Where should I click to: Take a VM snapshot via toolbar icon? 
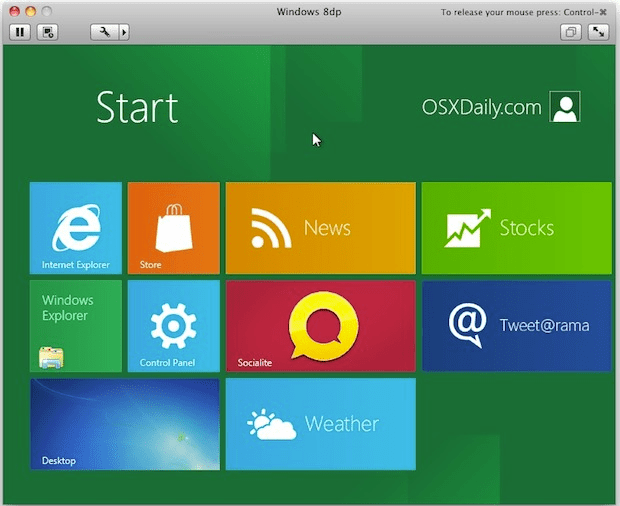(47, 32)
